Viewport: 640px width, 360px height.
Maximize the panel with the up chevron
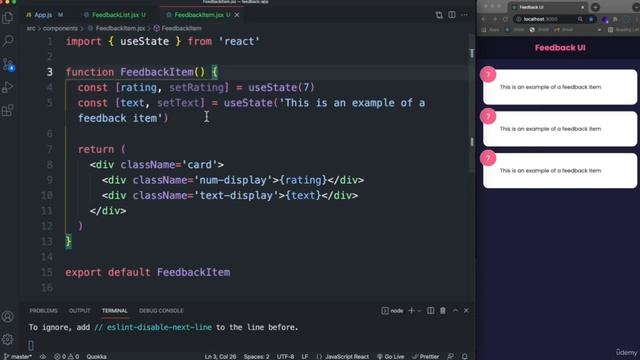[456, 311]
